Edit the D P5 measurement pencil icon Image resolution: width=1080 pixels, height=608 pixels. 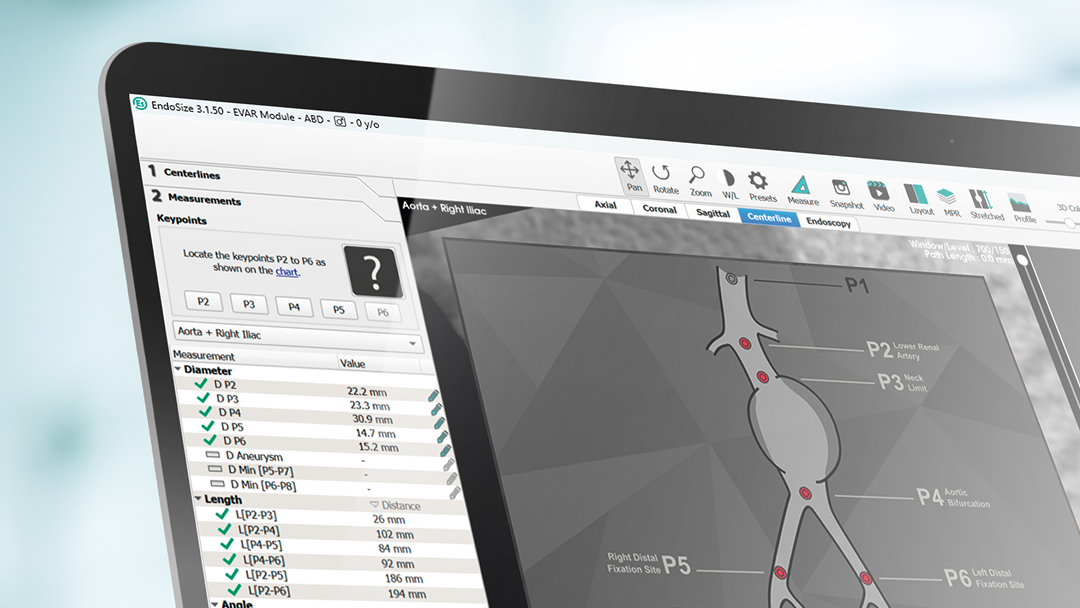(442, 437)
